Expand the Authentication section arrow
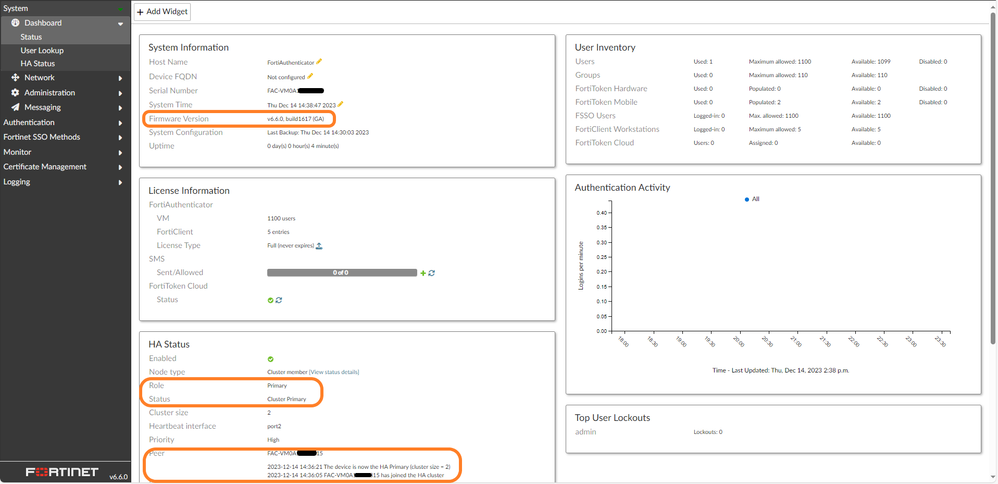This screenshot has height=484, width=998. 120,122
